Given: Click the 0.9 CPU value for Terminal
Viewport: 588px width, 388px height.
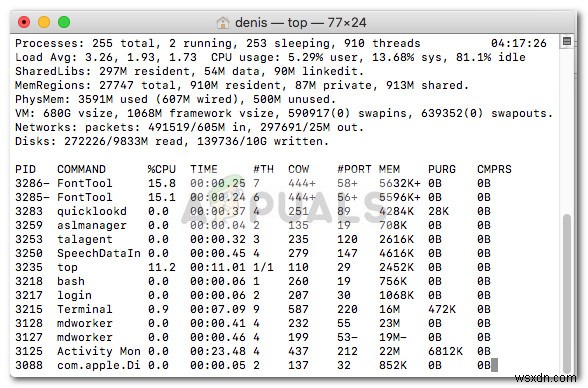Looking at the screenshot, I should pyautogui.click(x=158, y=309).
